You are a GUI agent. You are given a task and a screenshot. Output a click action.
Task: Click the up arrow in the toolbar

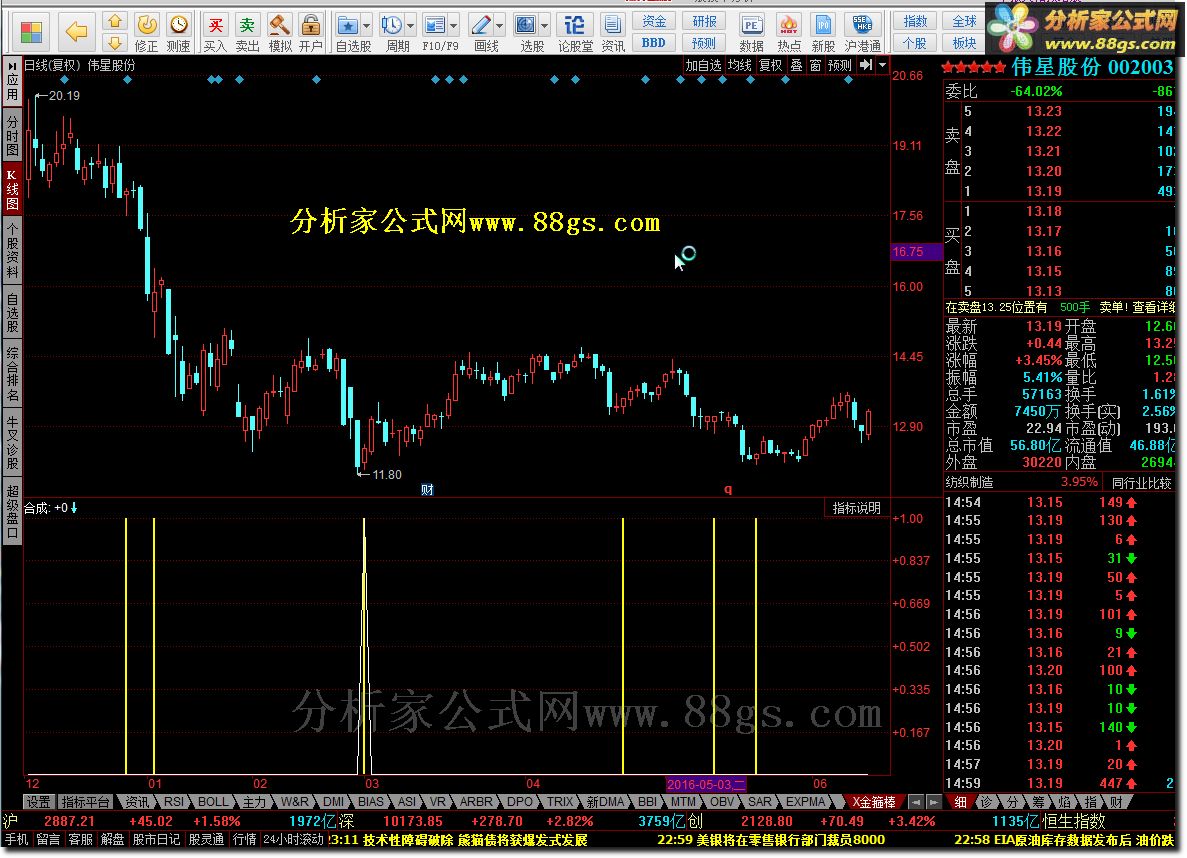[x=114, y=21]
